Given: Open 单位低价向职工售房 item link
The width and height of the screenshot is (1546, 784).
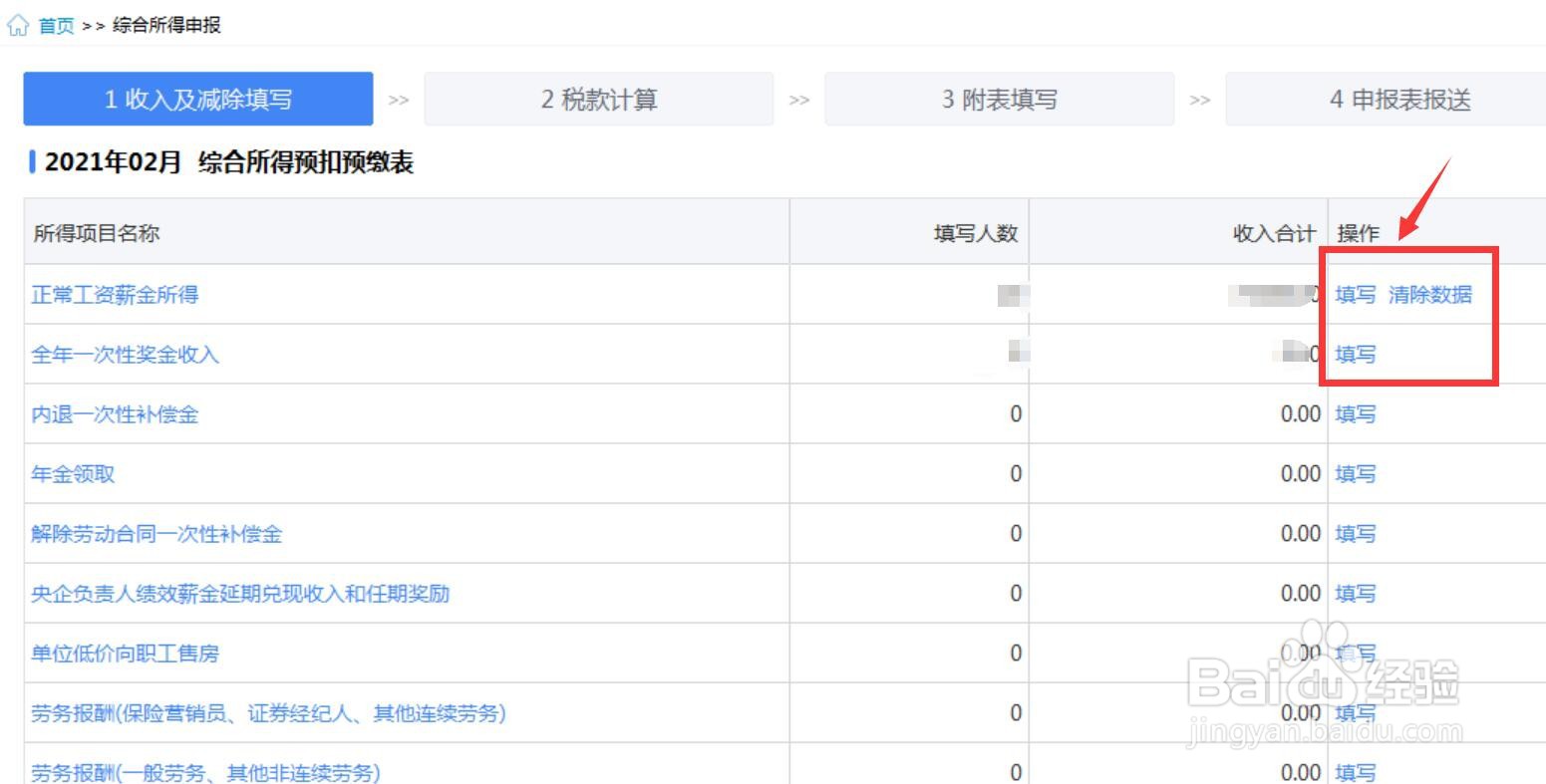Looking at the screenshot, I should pyautogui.click(x=125, y=653).
